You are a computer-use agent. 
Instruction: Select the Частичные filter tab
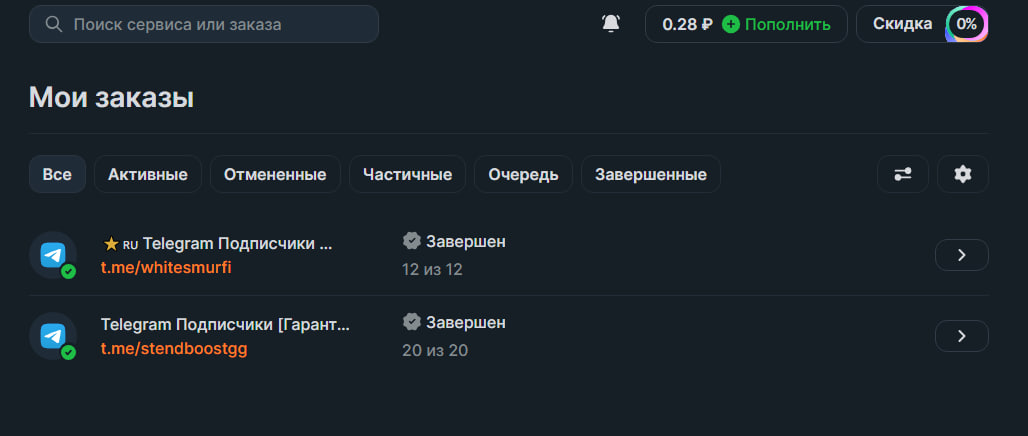407,174
